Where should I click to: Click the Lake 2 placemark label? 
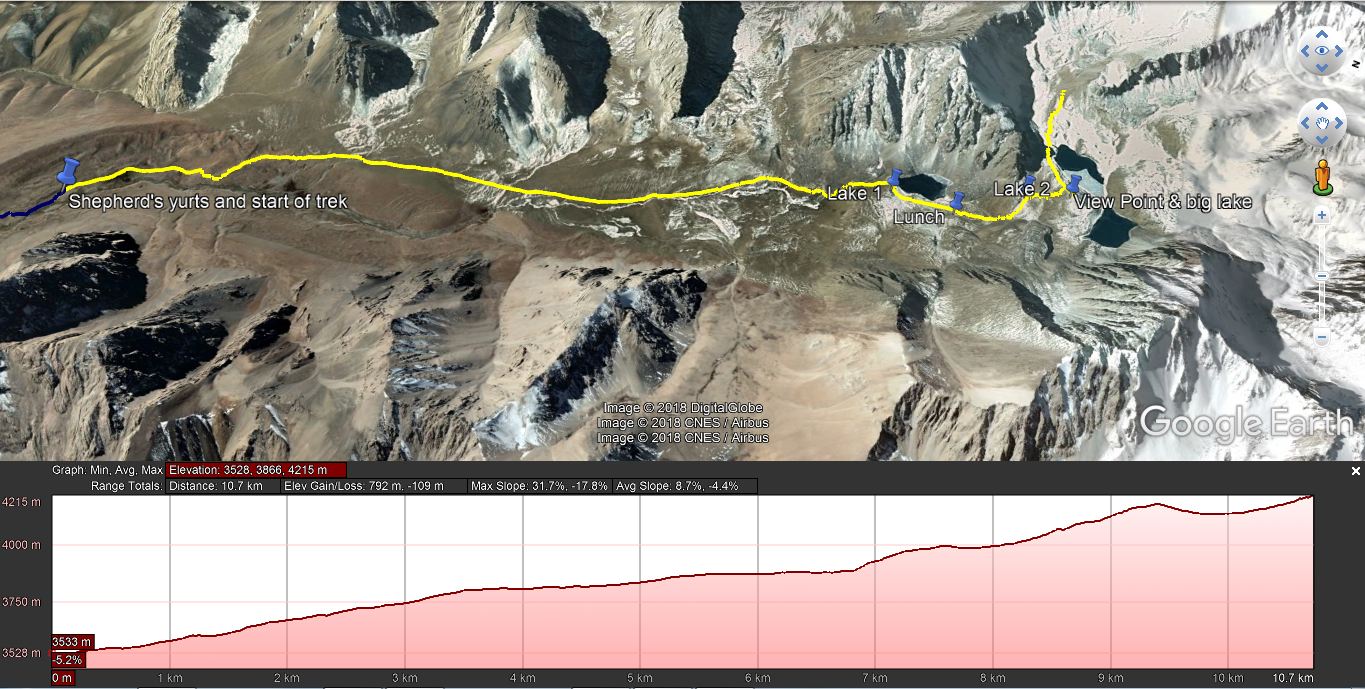click(x=1022, y=189)
